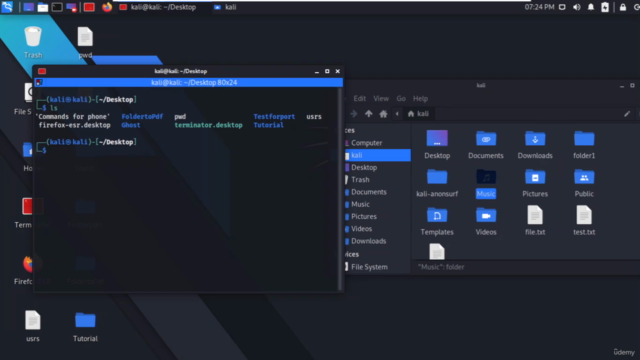Select the Music folder in file view

point(486,183)
